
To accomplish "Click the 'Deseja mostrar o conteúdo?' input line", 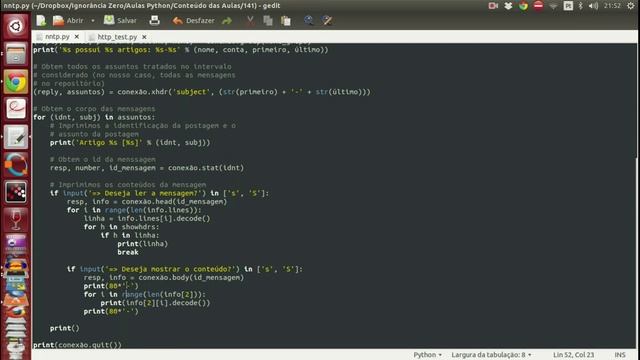I will [x=185, y=269].
